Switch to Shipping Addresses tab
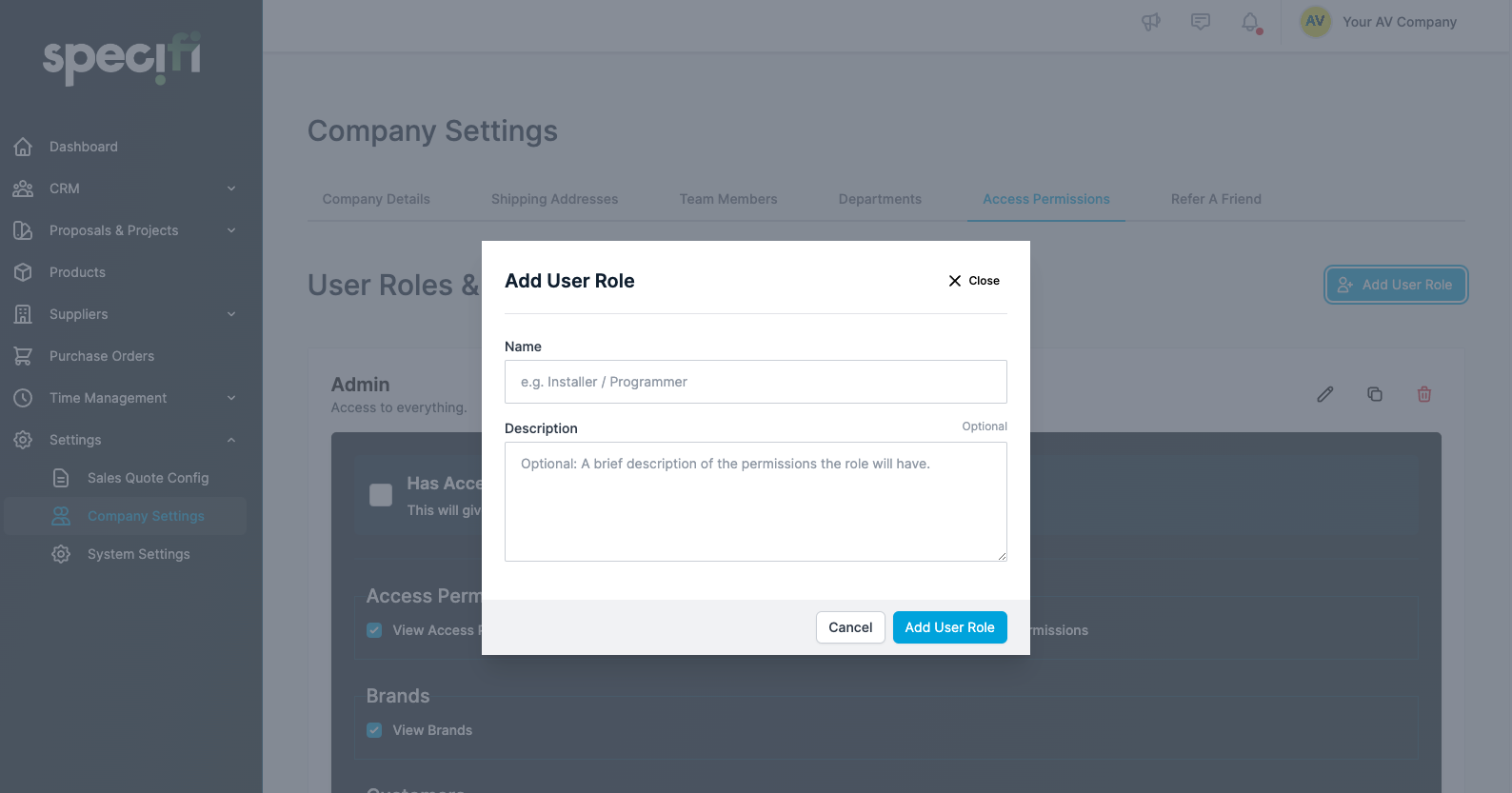This screenshot has height=793, width=1512. tap(555, 199)
